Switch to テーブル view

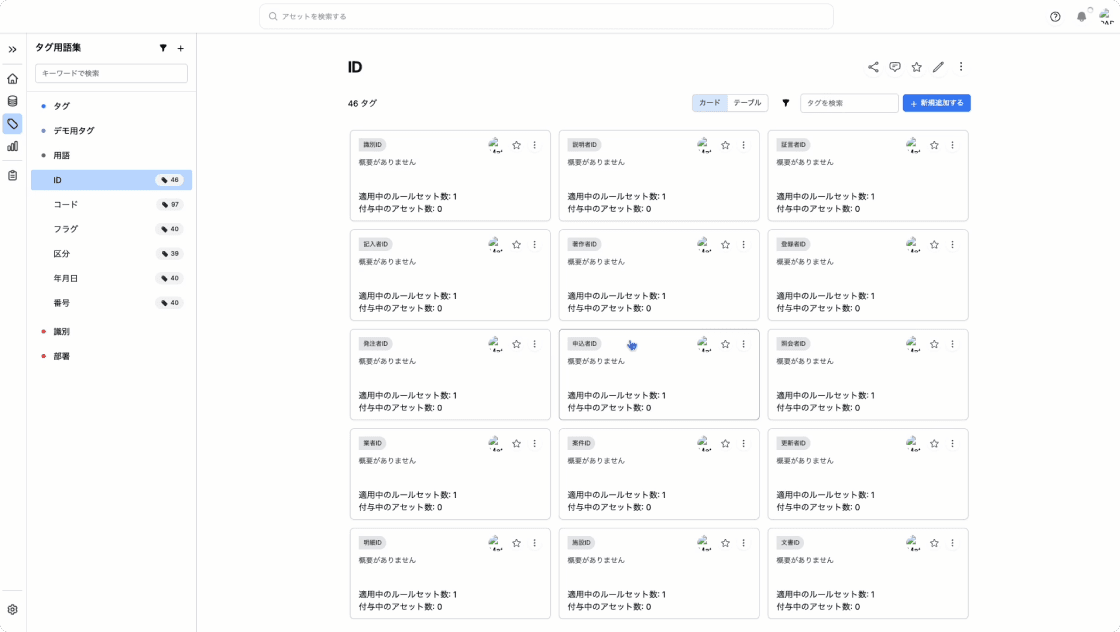point(747,103)
